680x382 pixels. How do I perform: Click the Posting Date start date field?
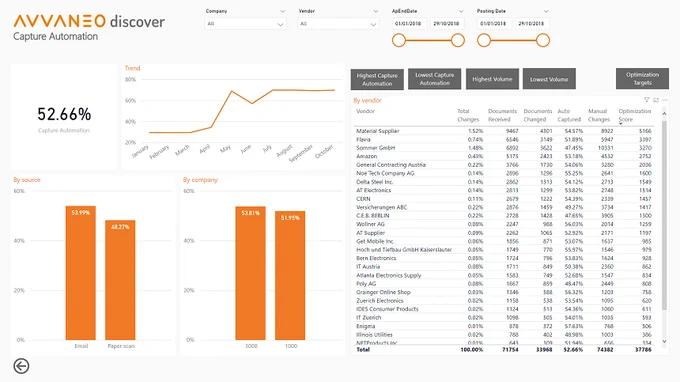coord(494,23)
